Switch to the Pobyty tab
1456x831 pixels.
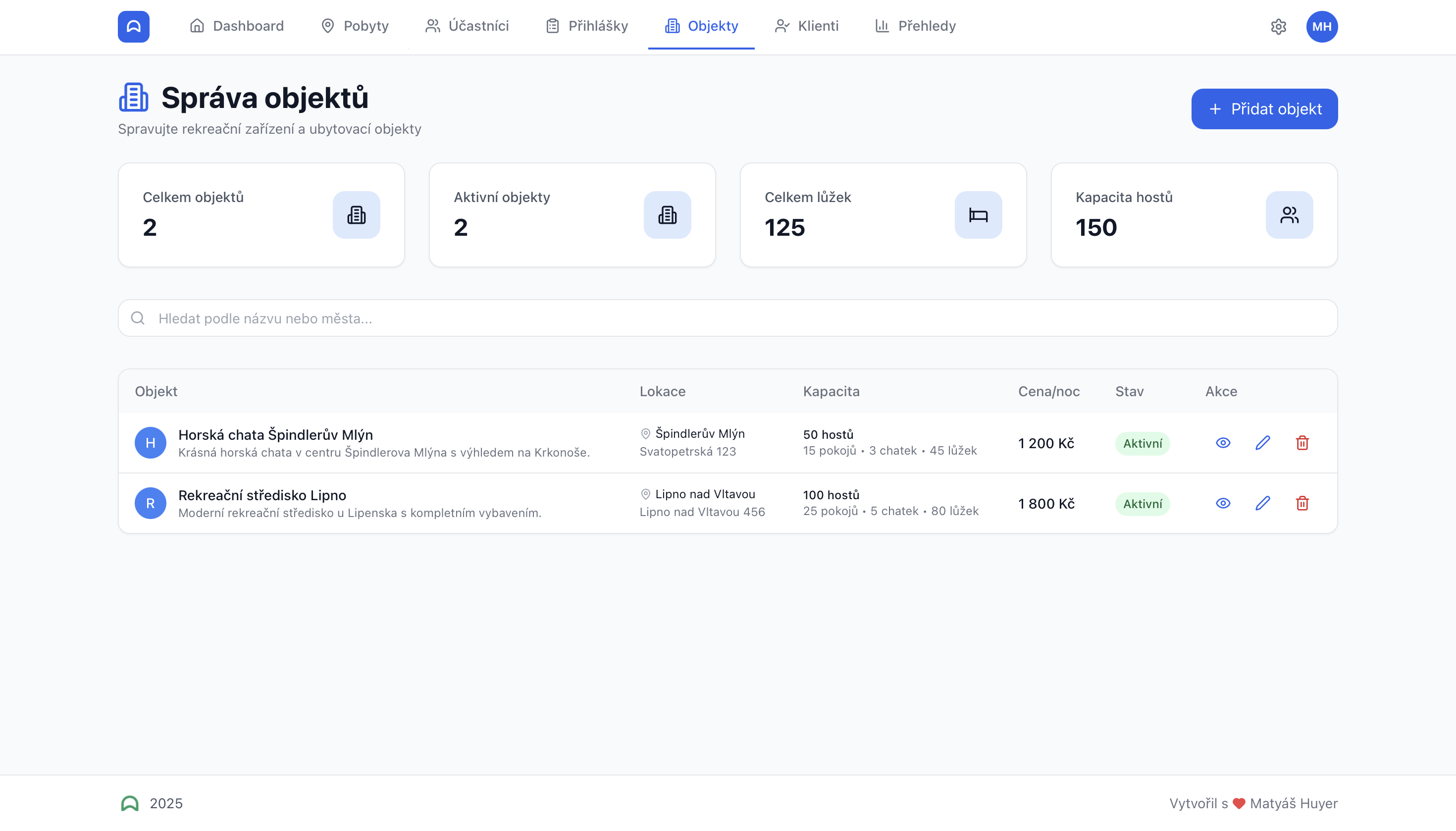[355, 26]
